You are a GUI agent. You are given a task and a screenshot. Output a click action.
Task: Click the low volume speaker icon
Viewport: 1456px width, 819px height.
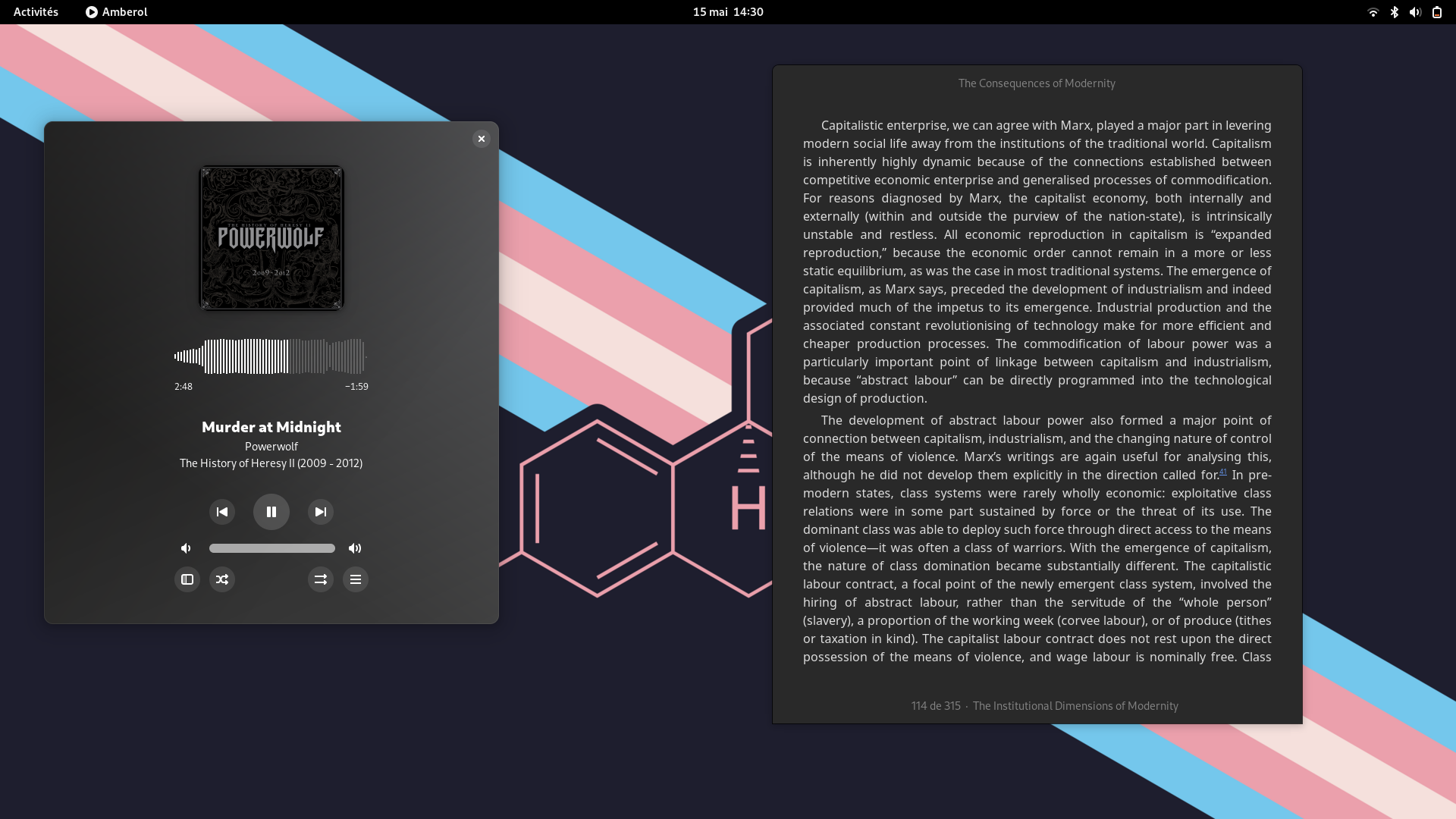click(186, 548)
